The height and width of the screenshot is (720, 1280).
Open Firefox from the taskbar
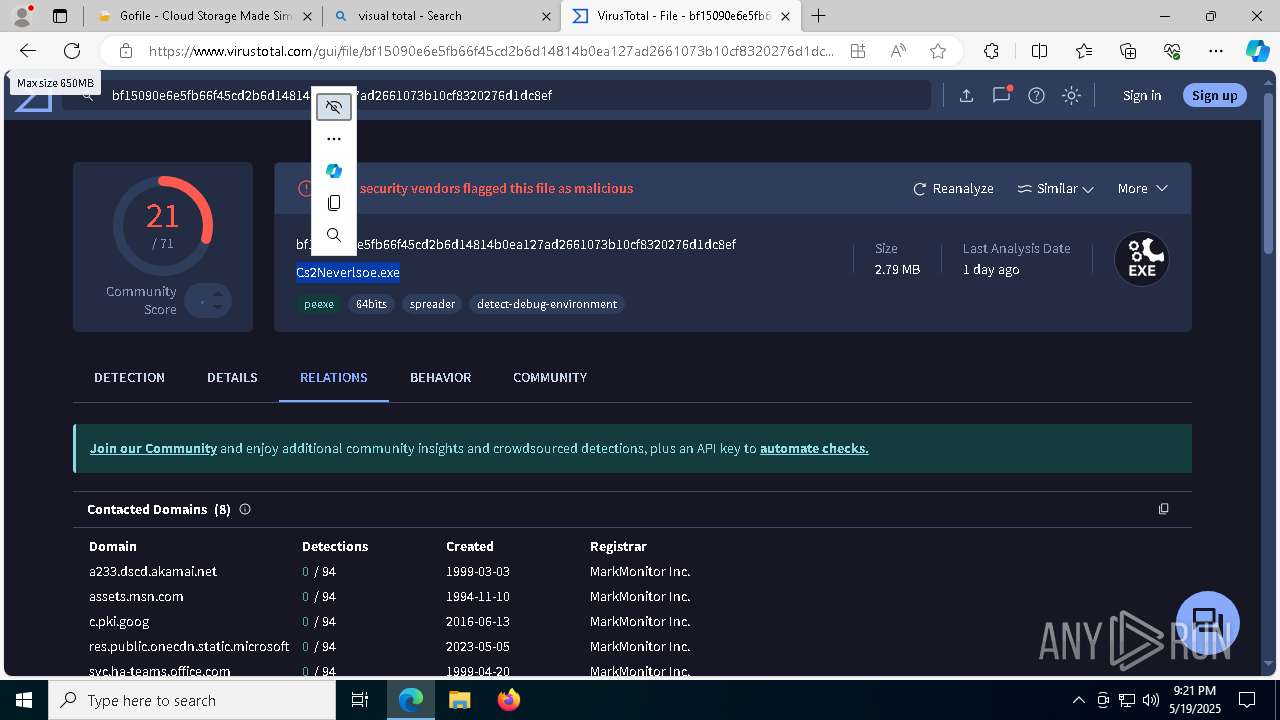509,700
